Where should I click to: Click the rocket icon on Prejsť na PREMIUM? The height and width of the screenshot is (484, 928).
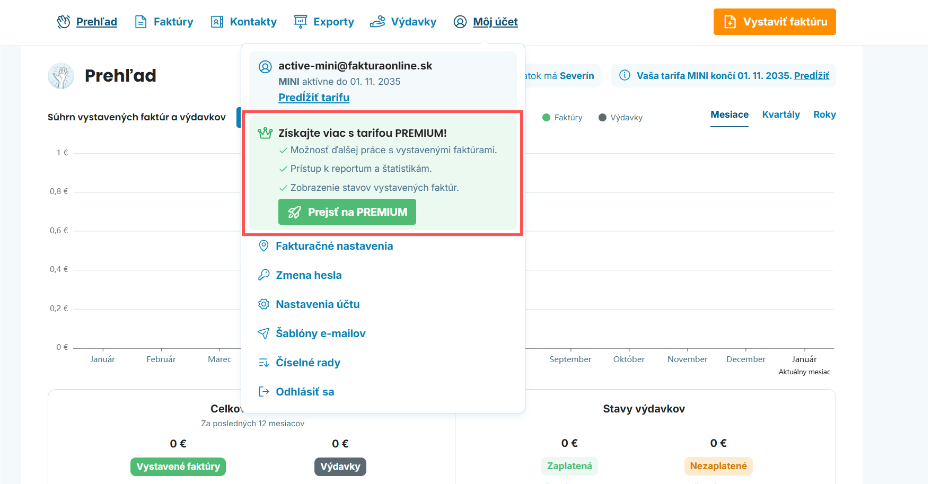pos(294,212)
